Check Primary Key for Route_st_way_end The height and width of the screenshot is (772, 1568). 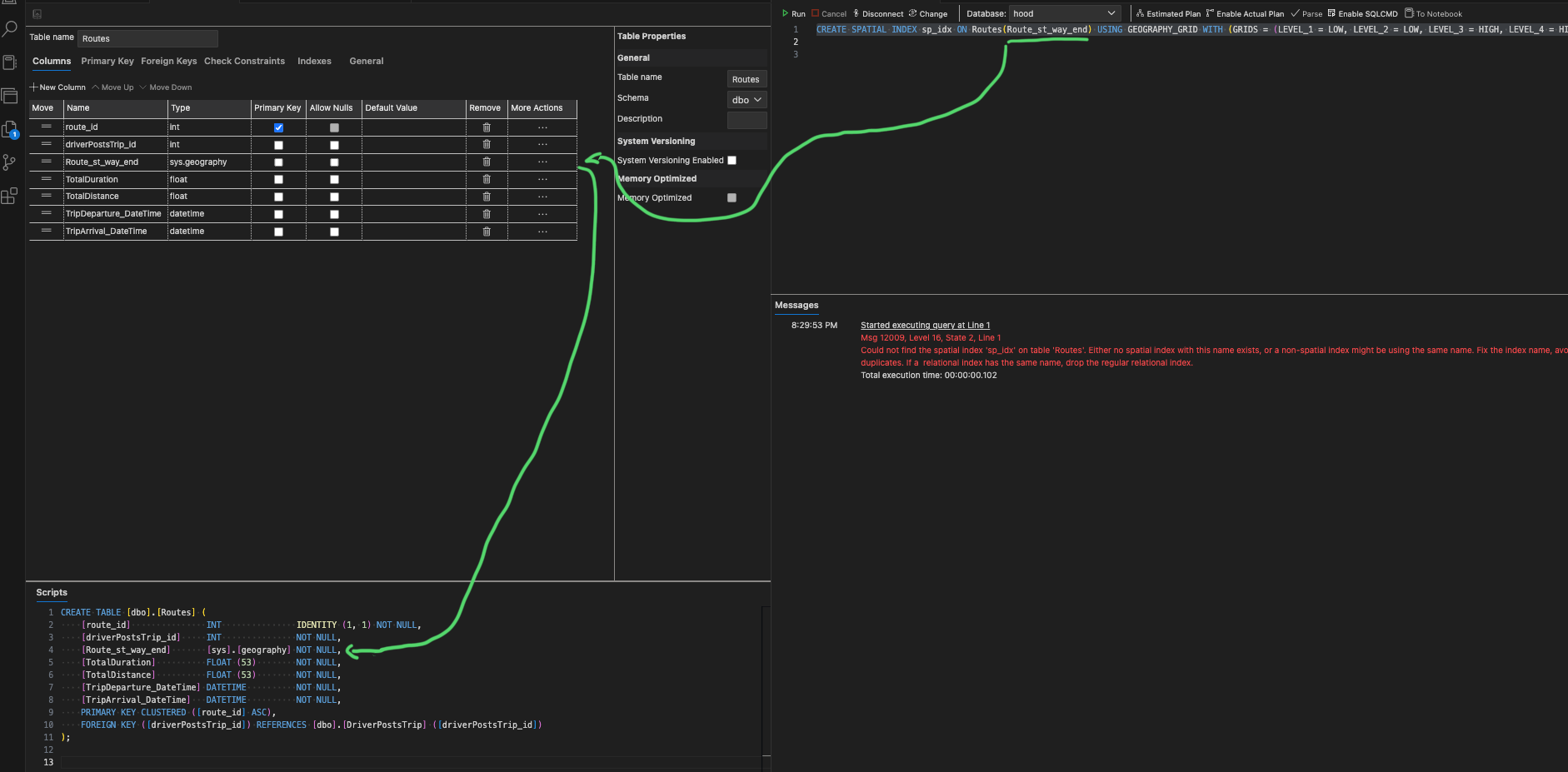(x=278, y=162)
